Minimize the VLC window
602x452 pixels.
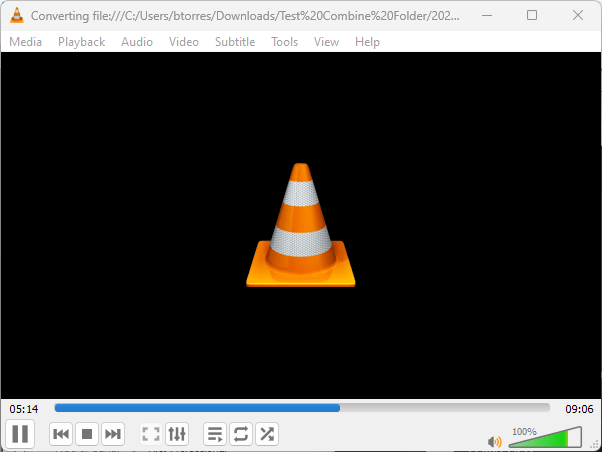click(x=487, y=15)
